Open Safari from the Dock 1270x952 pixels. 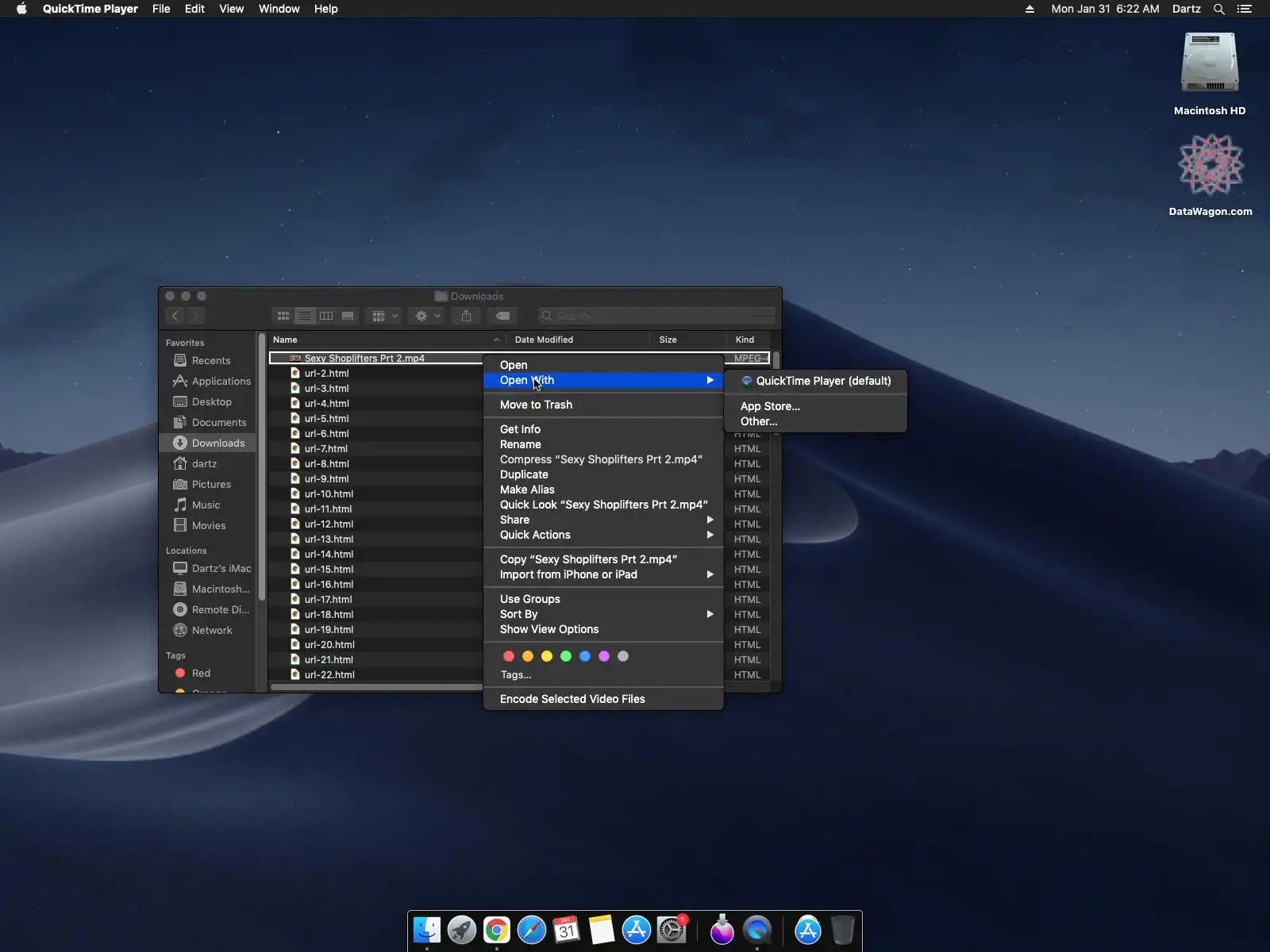click(x=532, y=930)
